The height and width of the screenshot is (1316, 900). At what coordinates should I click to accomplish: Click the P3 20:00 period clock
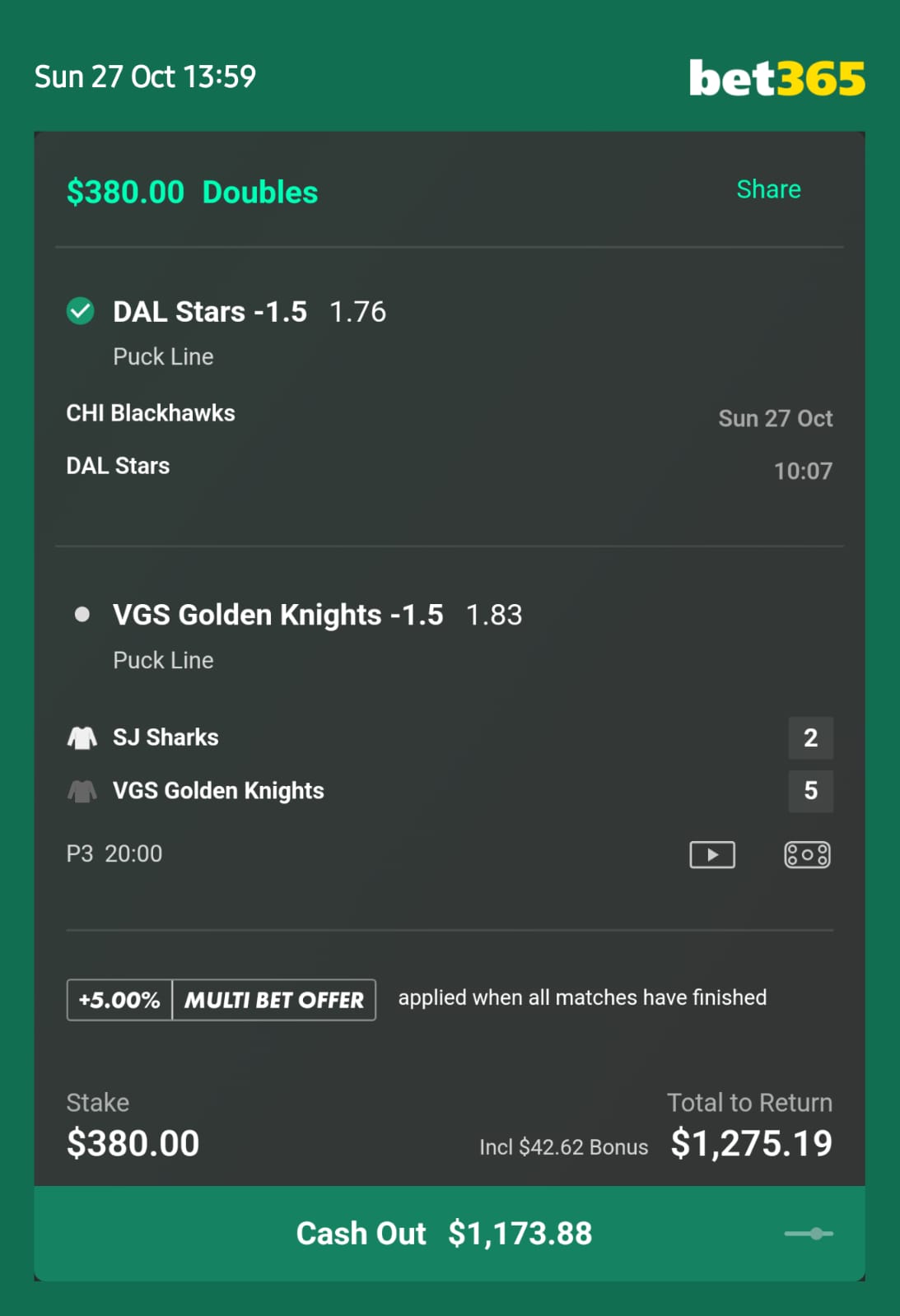[114, 853]
